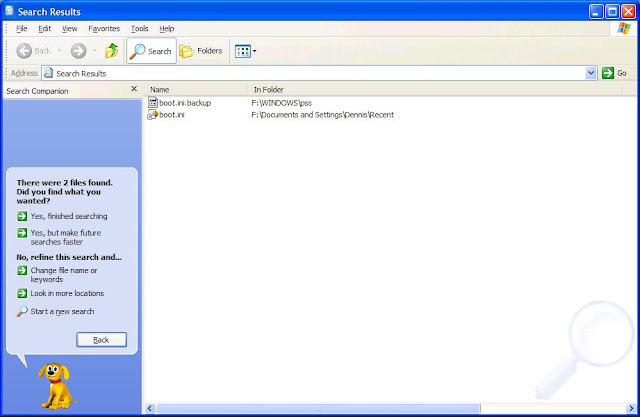Show the Folders pane
The height and width of the screenshot is (417, 640).
[201, 51]
